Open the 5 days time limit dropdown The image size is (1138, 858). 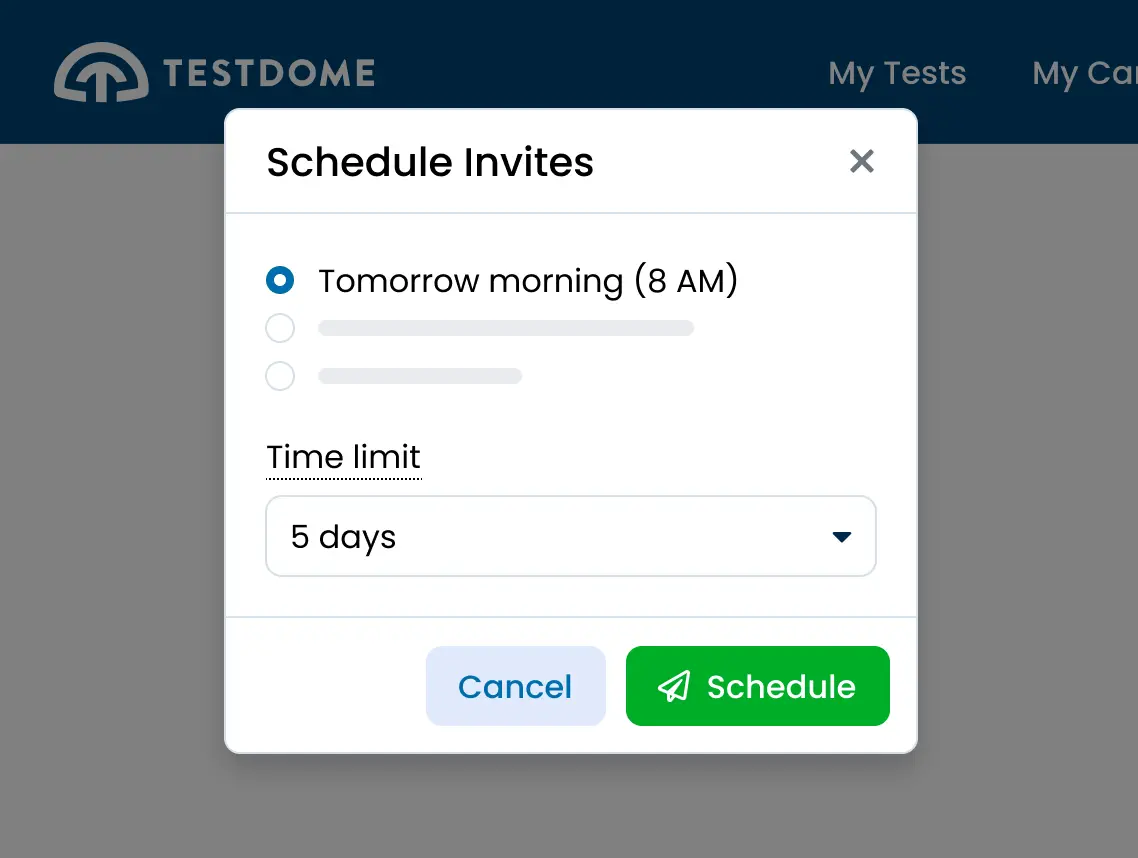tap(571, 536)
